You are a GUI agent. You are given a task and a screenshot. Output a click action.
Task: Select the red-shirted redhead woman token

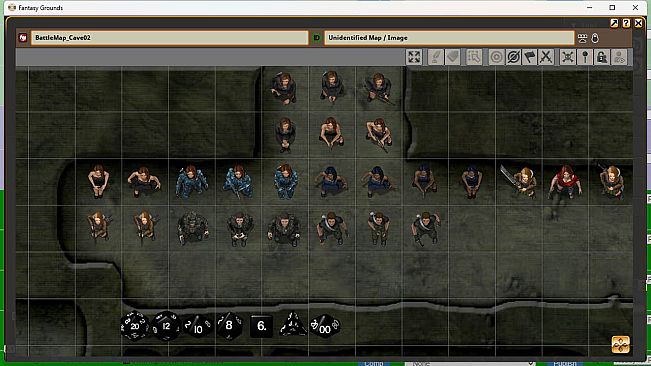(x=565, y=182)
